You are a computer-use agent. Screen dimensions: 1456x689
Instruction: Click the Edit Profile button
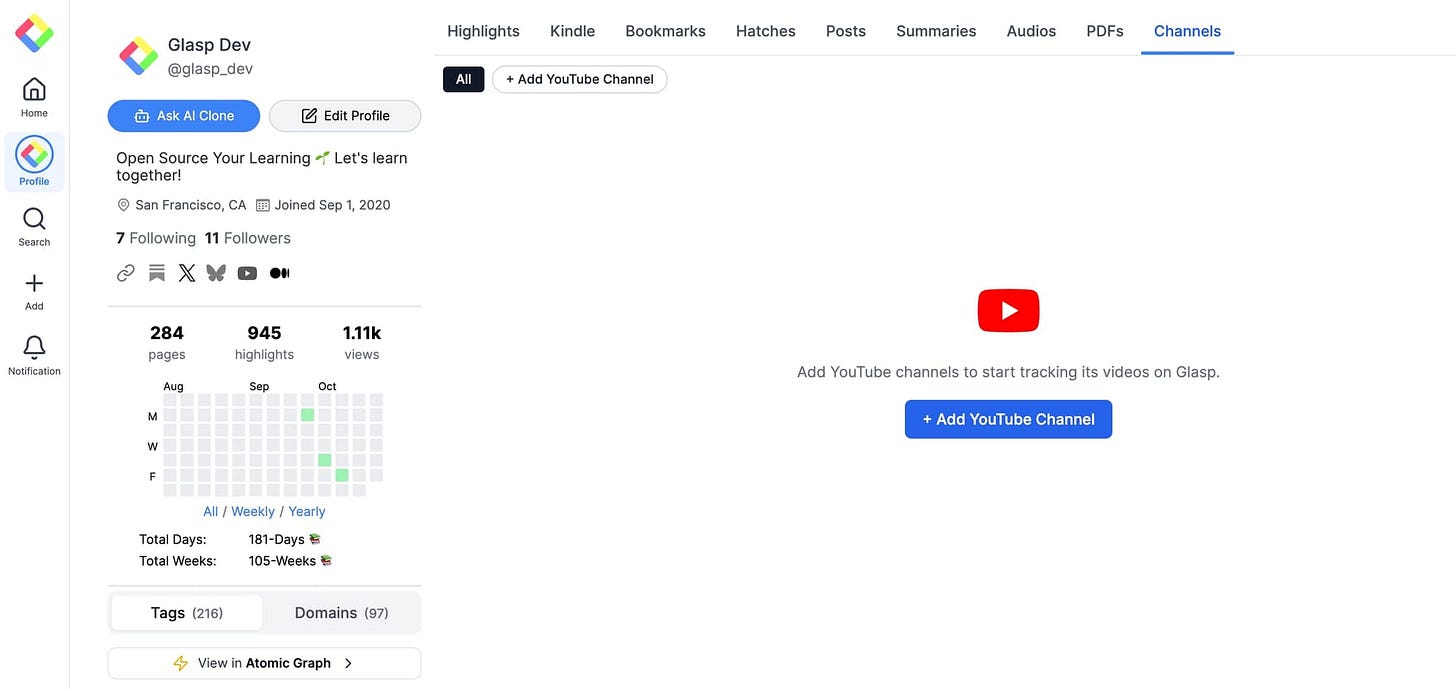tap(345, 116)
